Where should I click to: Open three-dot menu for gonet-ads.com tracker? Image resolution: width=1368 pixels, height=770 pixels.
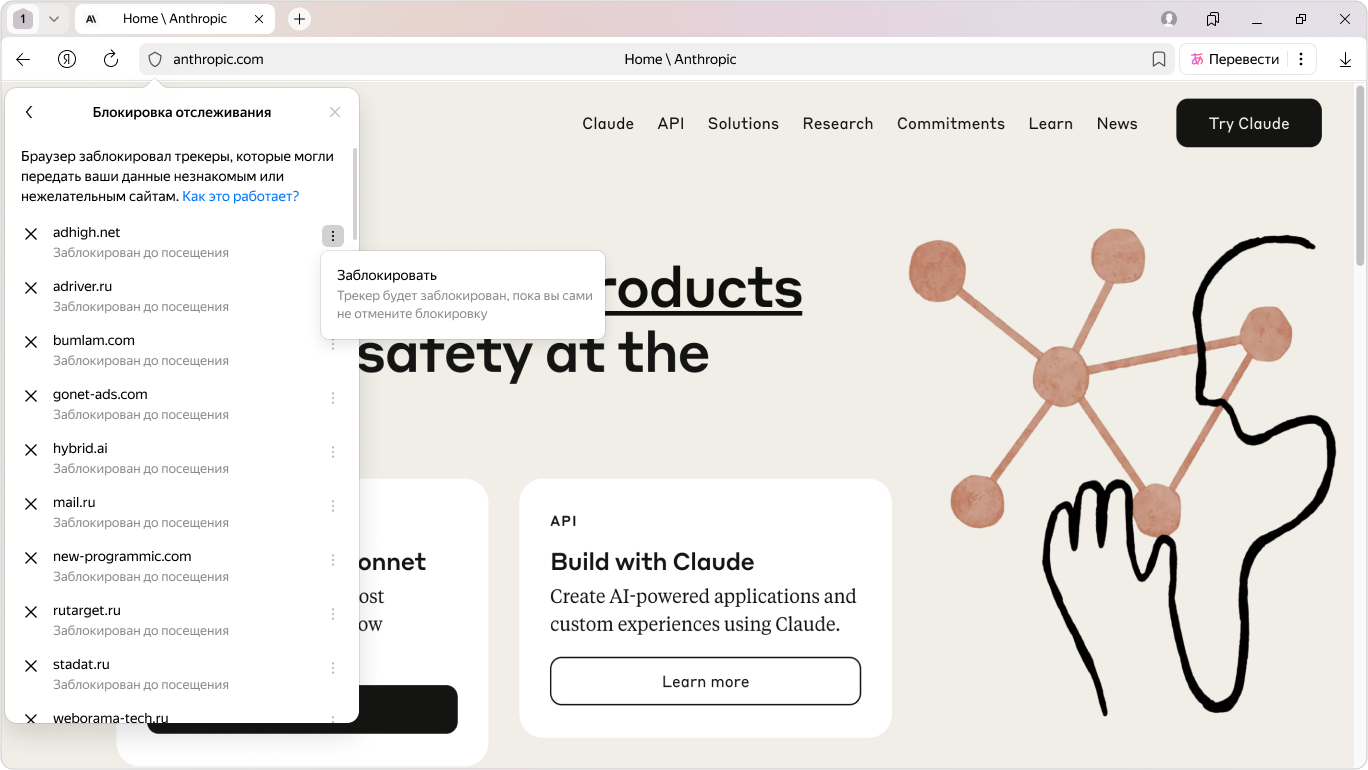click(333, 398)
